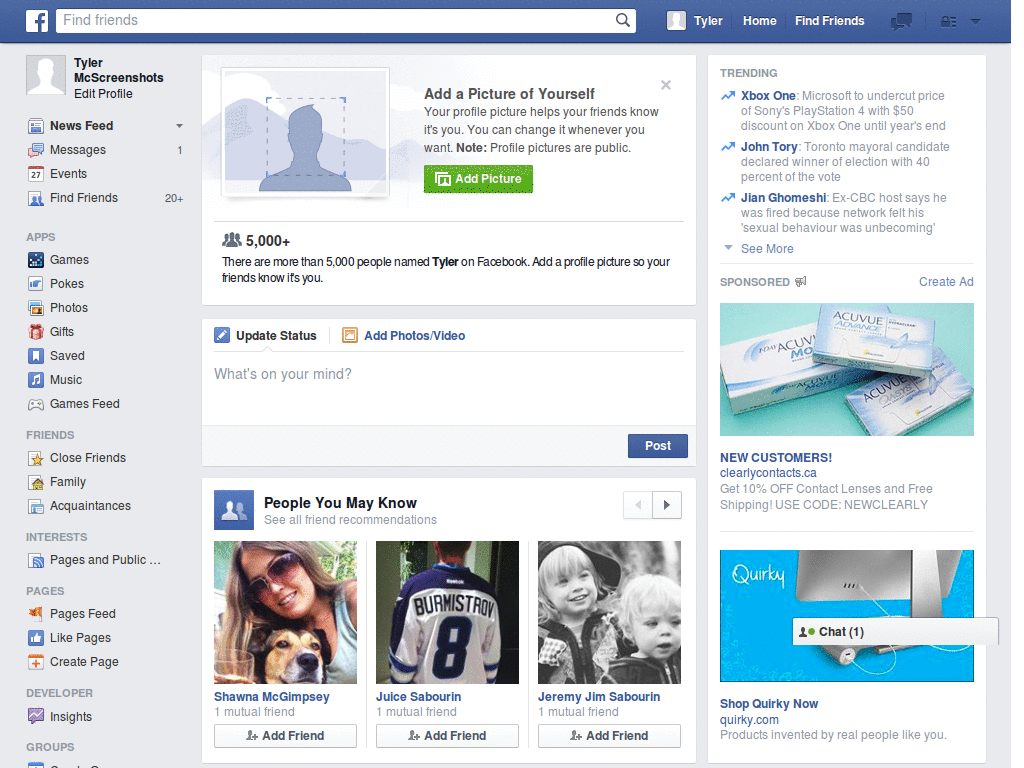Click the Create Ad link
Viewport: 1024px width, 768px height.
pyautogui.click(x=946, y=282)
